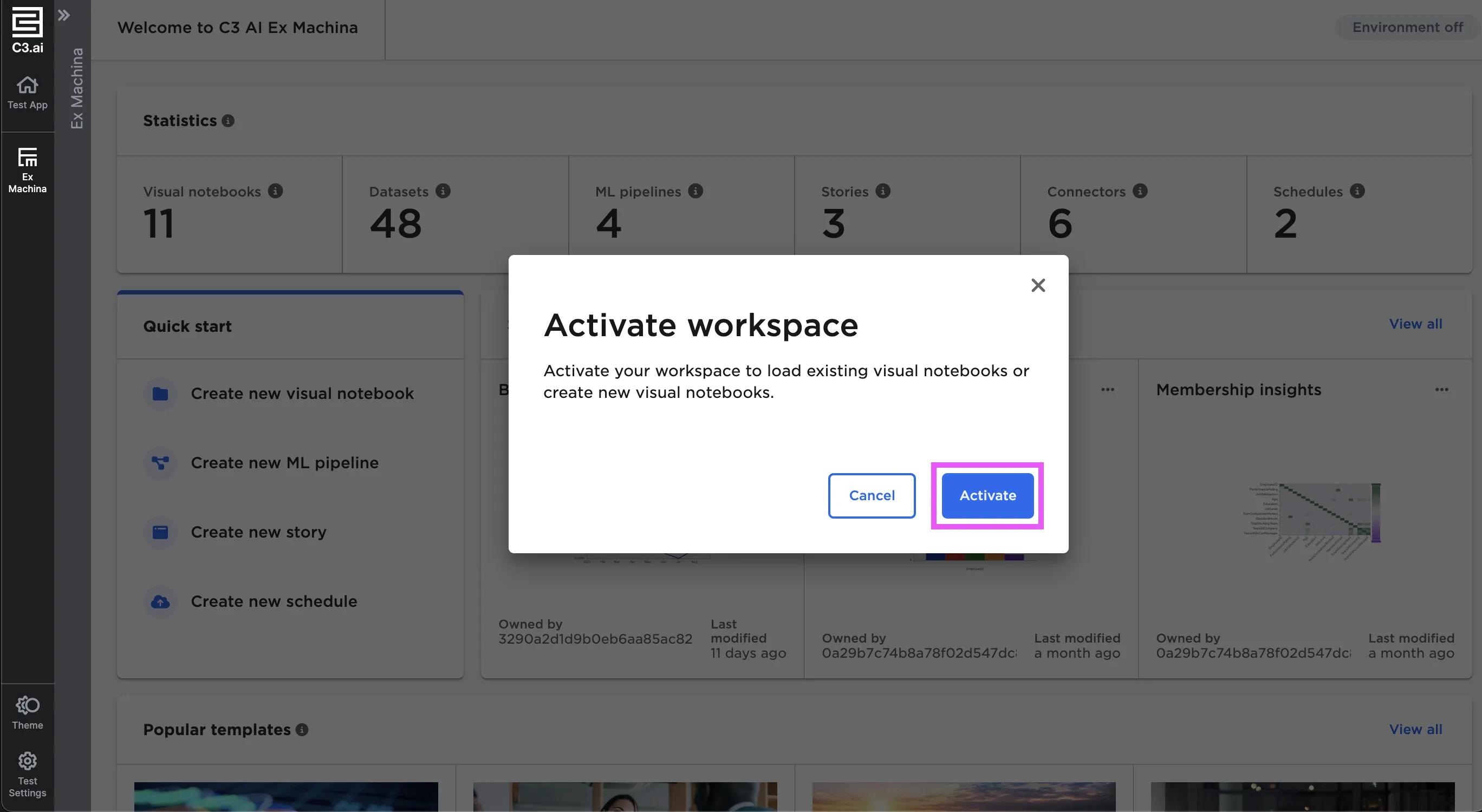Click the Activate button
1482x812 pixels.
987,495
